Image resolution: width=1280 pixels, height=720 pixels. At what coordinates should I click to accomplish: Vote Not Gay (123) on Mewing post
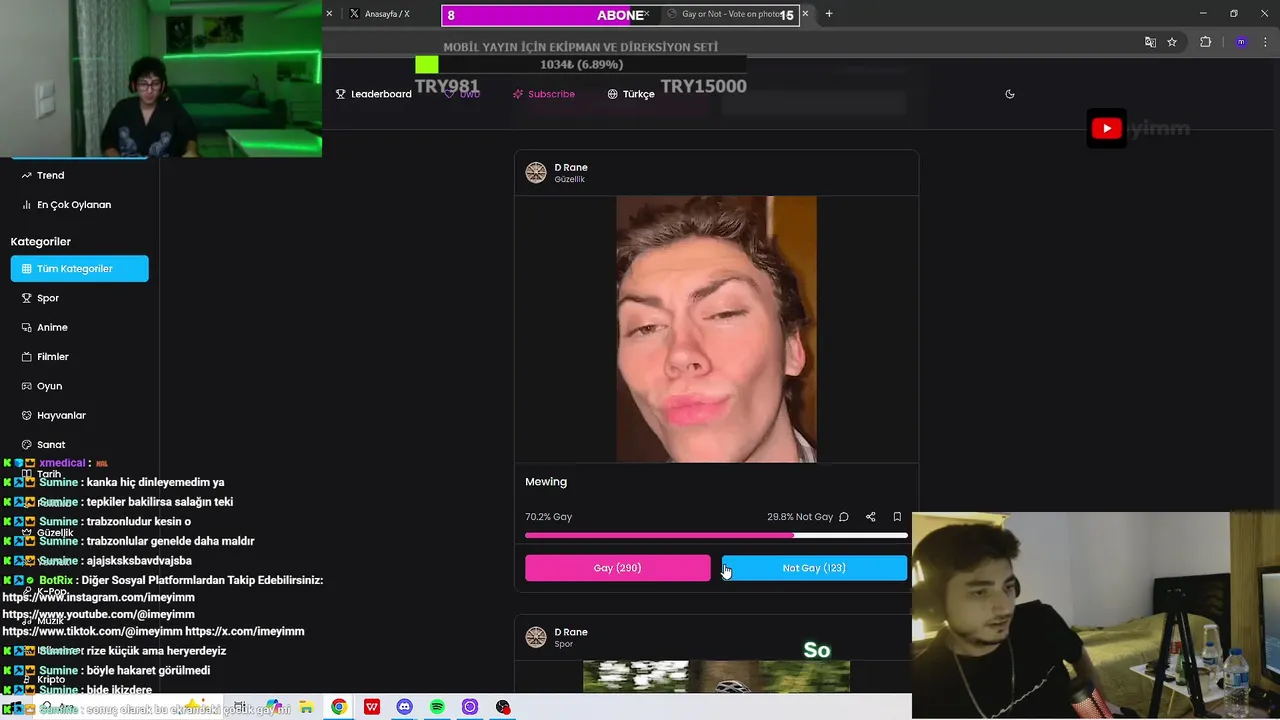pos(814,568)
